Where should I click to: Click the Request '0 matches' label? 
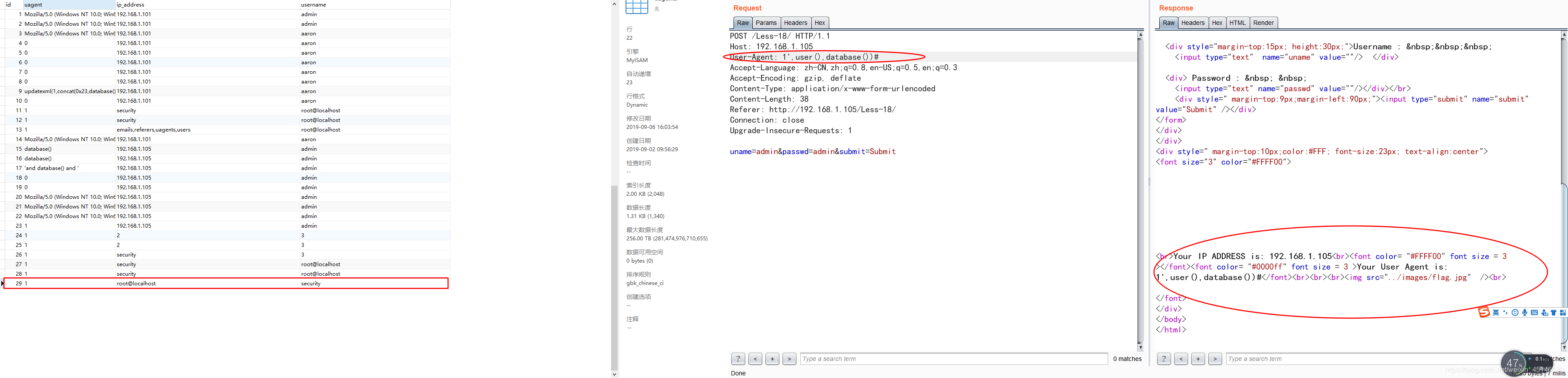(1127, 359)
